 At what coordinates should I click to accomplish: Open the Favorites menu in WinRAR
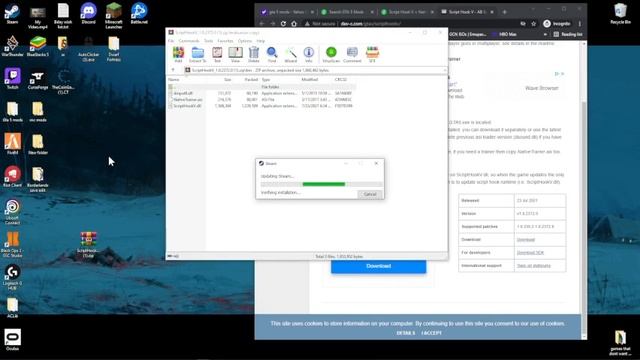click(x=225, y=41)
